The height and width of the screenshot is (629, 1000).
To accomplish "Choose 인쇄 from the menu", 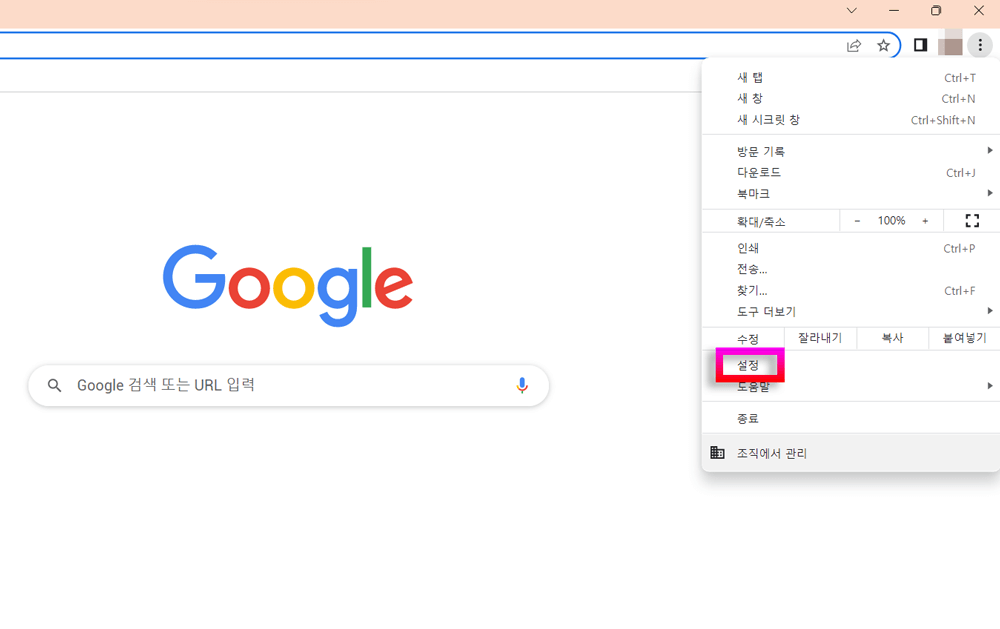I will coord(851,248).
